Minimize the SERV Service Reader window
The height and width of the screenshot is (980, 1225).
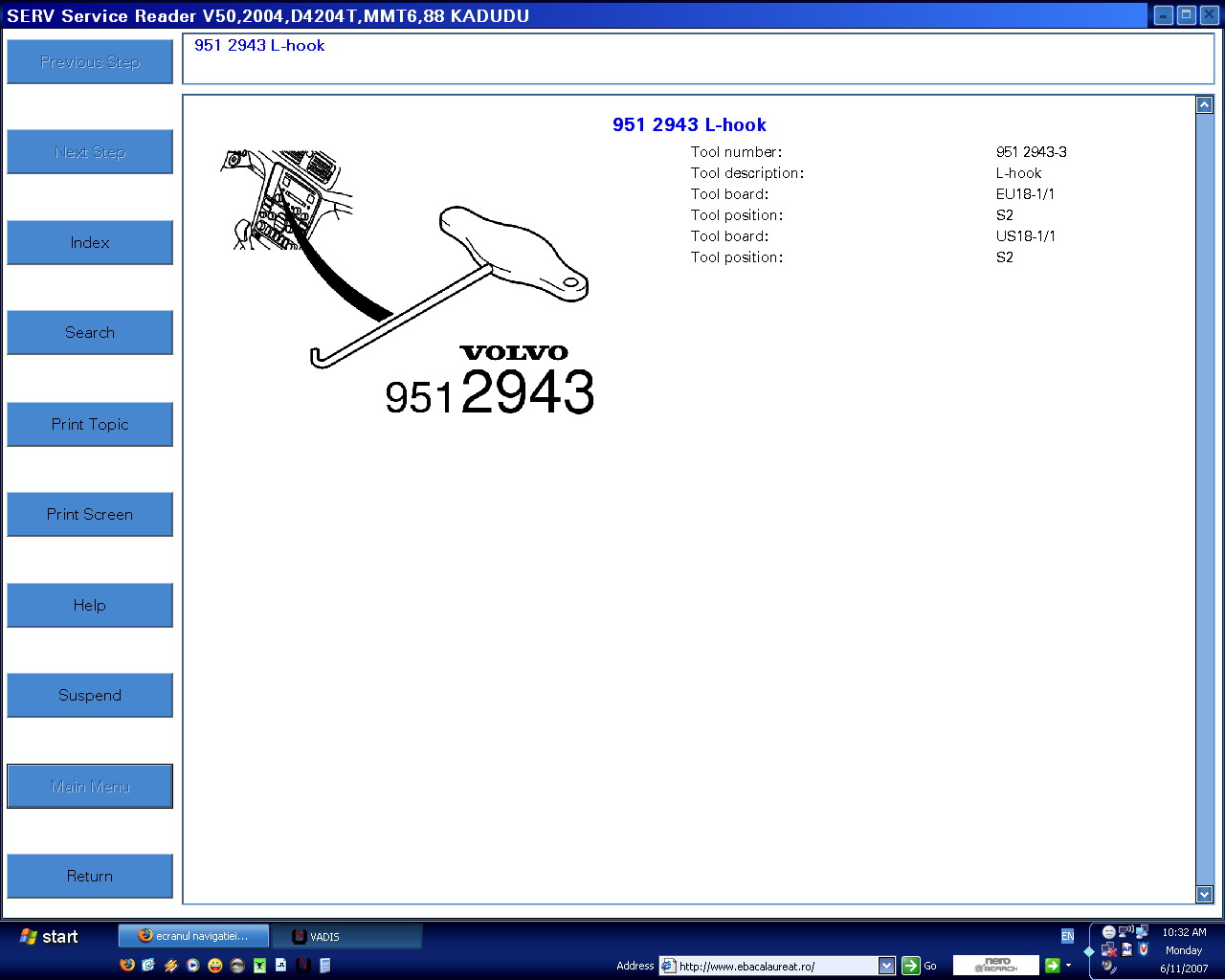click(x=1164, y=15)
